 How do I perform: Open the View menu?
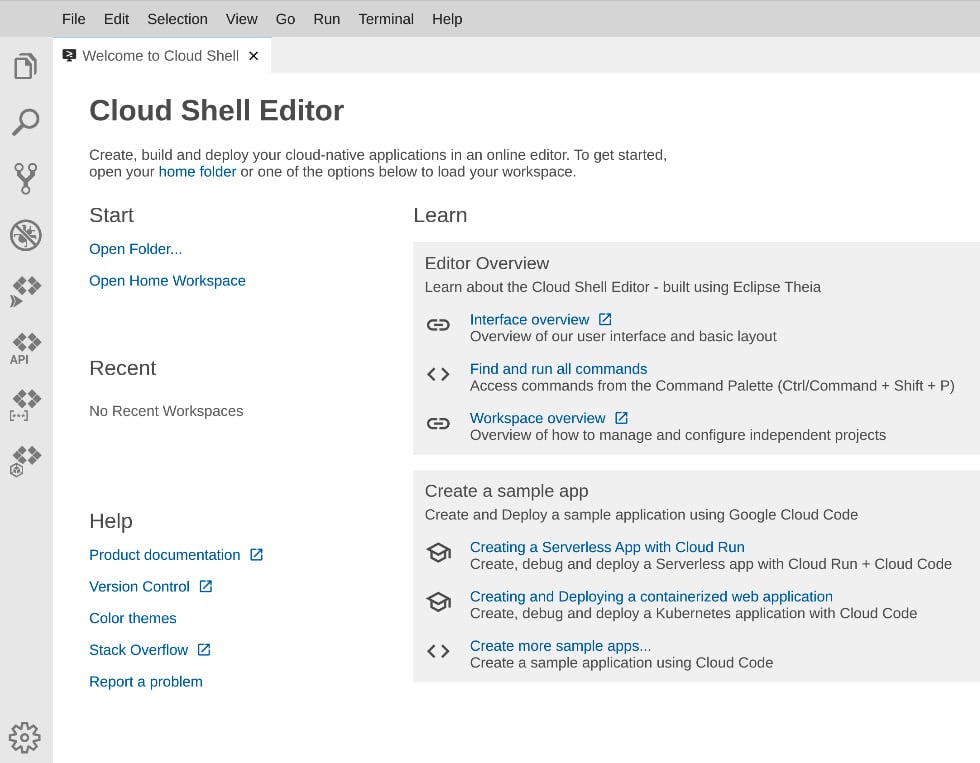(x=242, y=19)
